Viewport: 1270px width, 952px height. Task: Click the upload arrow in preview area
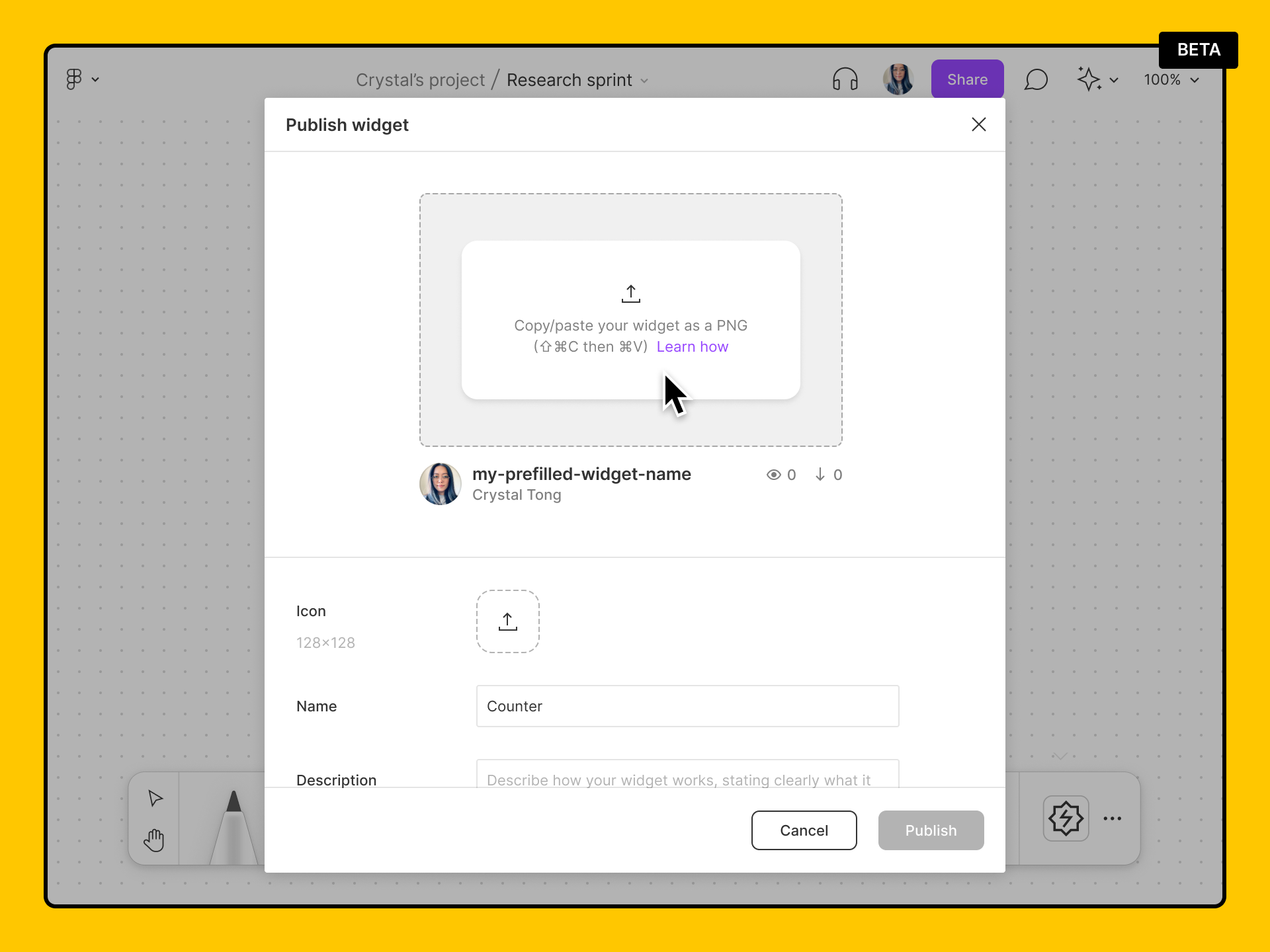tap(631, 294)
